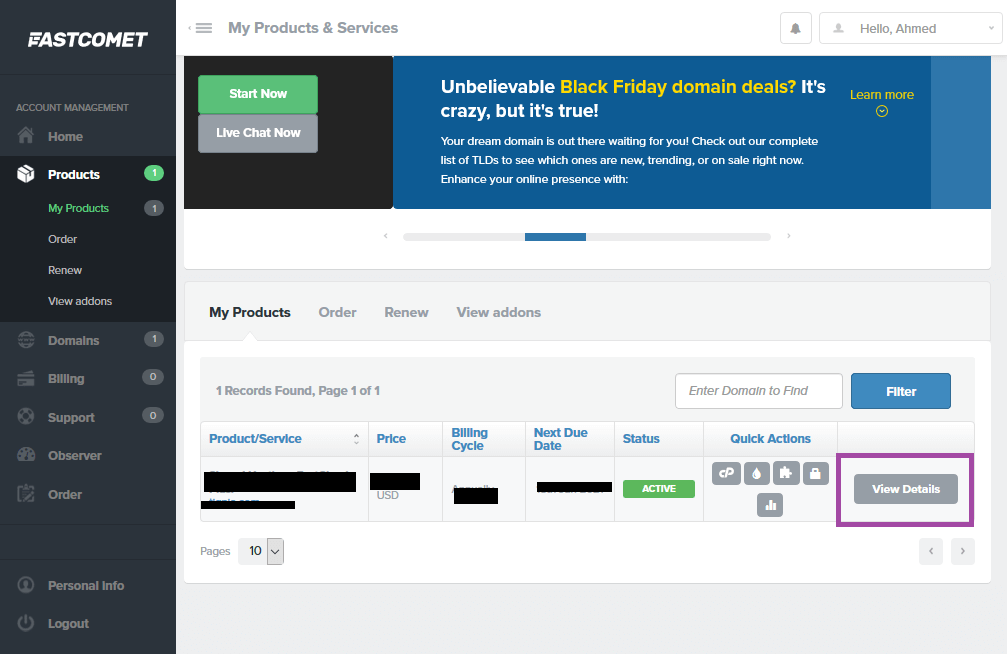Click the Billing card icon
1007x654 pixels.
[26, 378]
